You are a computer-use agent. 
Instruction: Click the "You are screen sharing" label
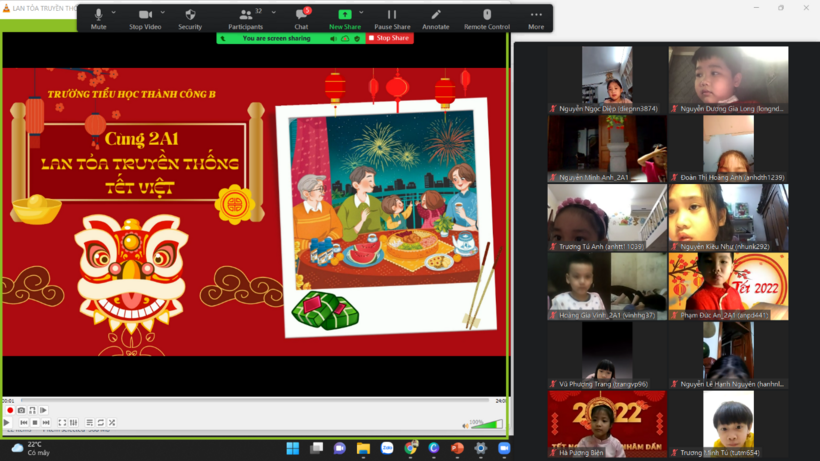[x=276, y=38]
